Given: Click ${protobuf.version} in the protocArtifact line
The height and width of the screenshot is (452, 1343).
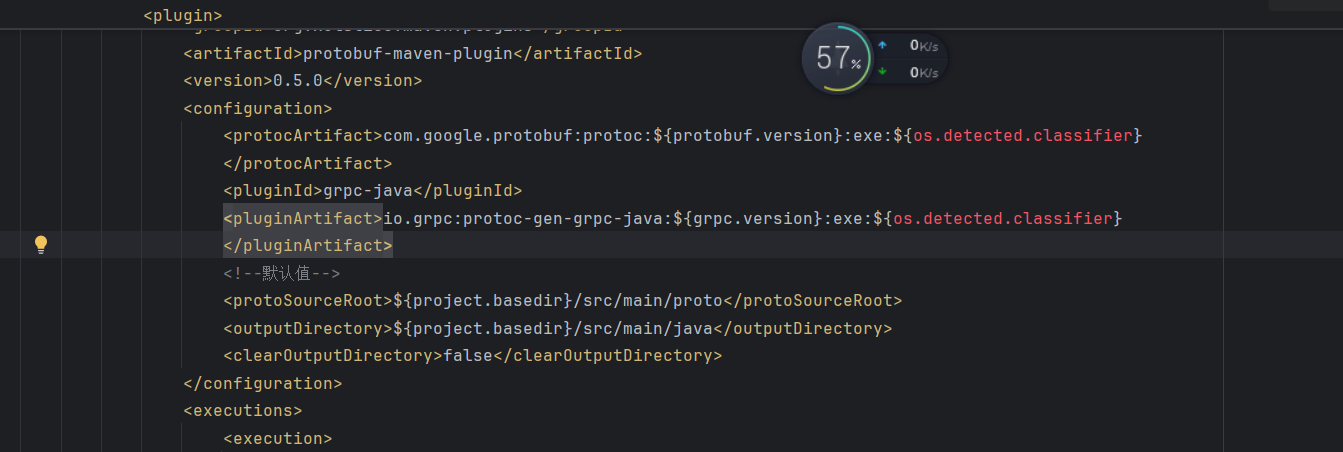Looking at the screenshot, I should point(747,135).
